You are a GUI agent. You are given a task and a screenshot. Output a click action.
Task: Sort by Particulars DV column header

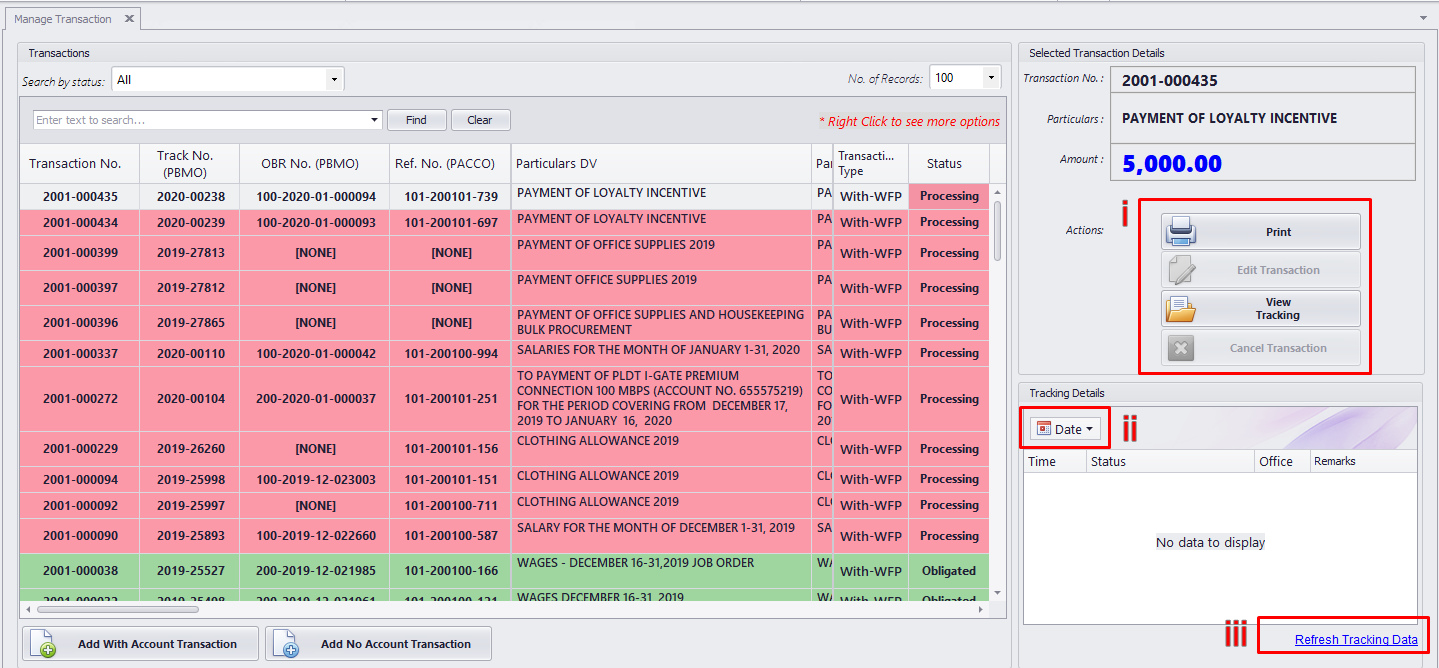pyautogui.click(x=661, y=164)
